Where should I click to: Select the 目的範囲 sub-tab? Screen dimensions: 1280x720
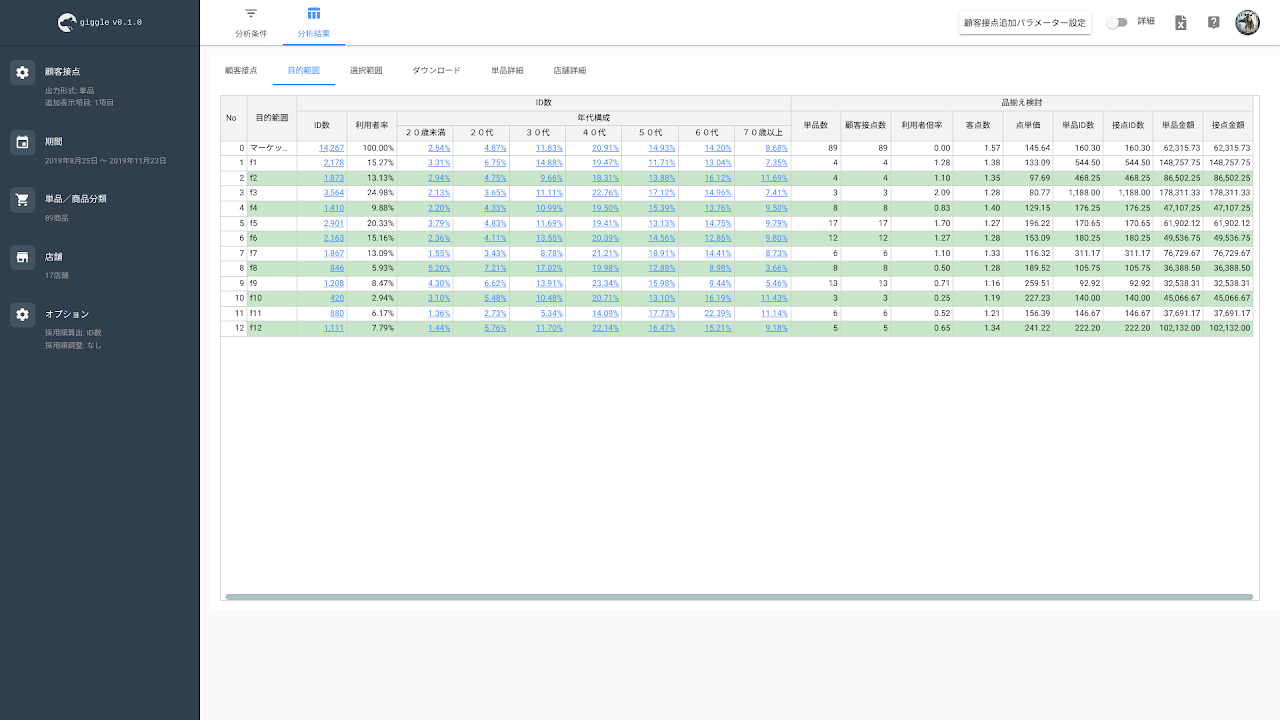pyautogui.click(x=303, y=71)
